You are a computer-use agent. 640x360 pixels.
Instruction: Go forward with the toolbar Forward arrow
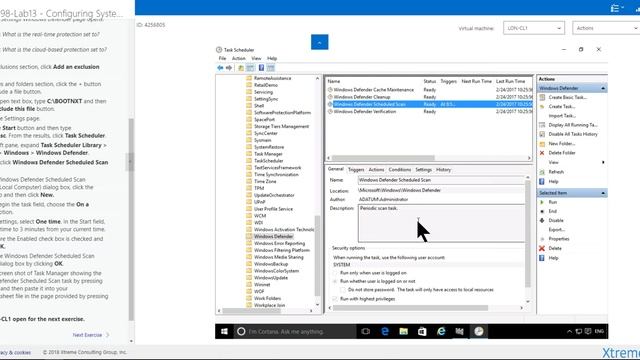pos(229,68)
